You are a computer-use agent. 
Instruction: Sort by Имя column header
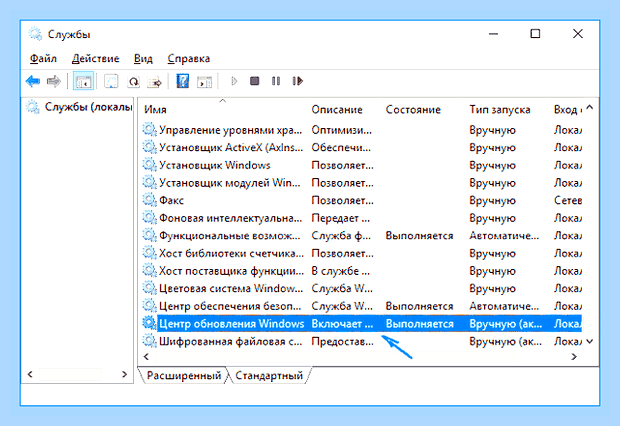click(155, 110)
